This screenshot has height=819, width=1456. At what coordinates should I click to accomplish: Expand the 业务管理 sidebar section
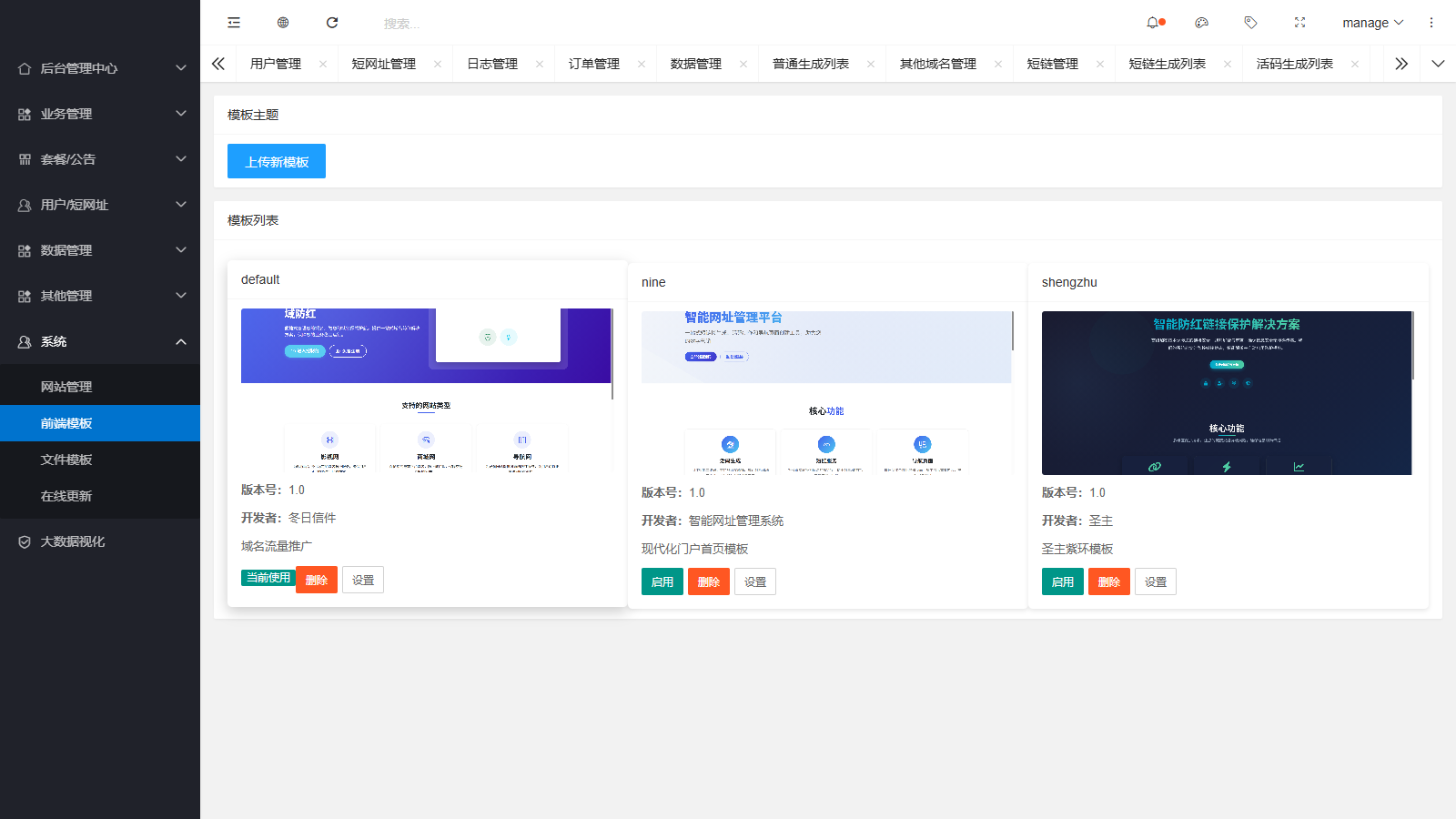[100, 114]
